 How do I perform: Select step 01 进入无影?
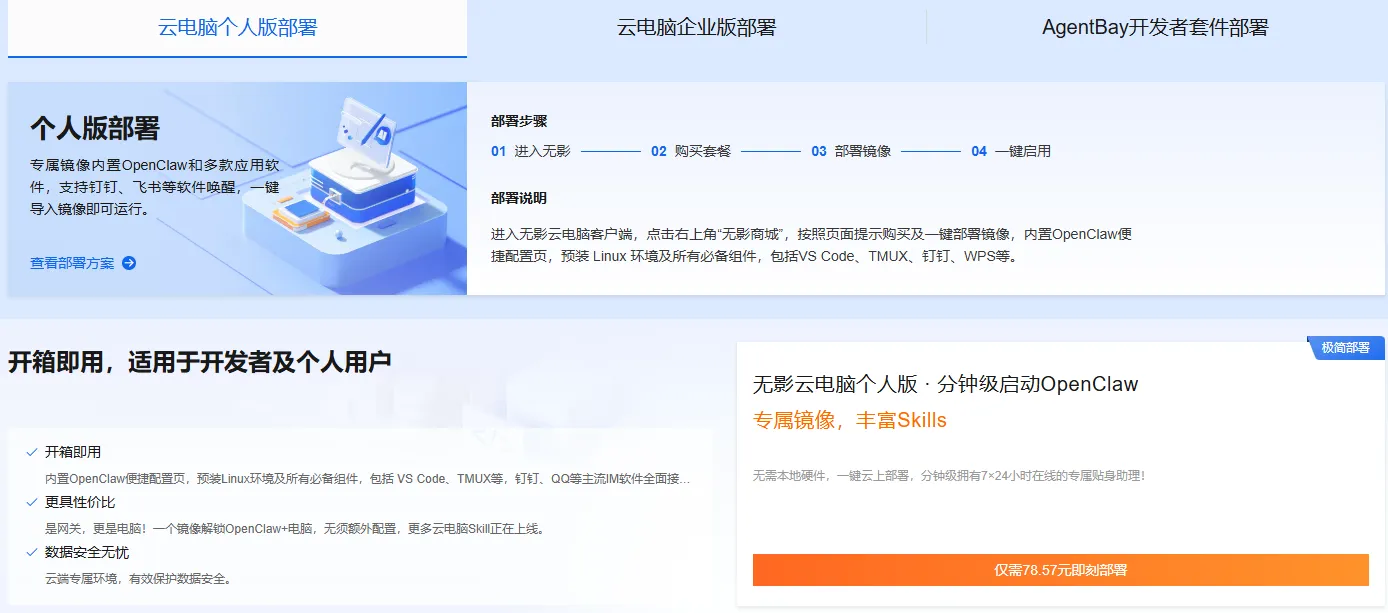pyautogui.click(x=531, y=151)
